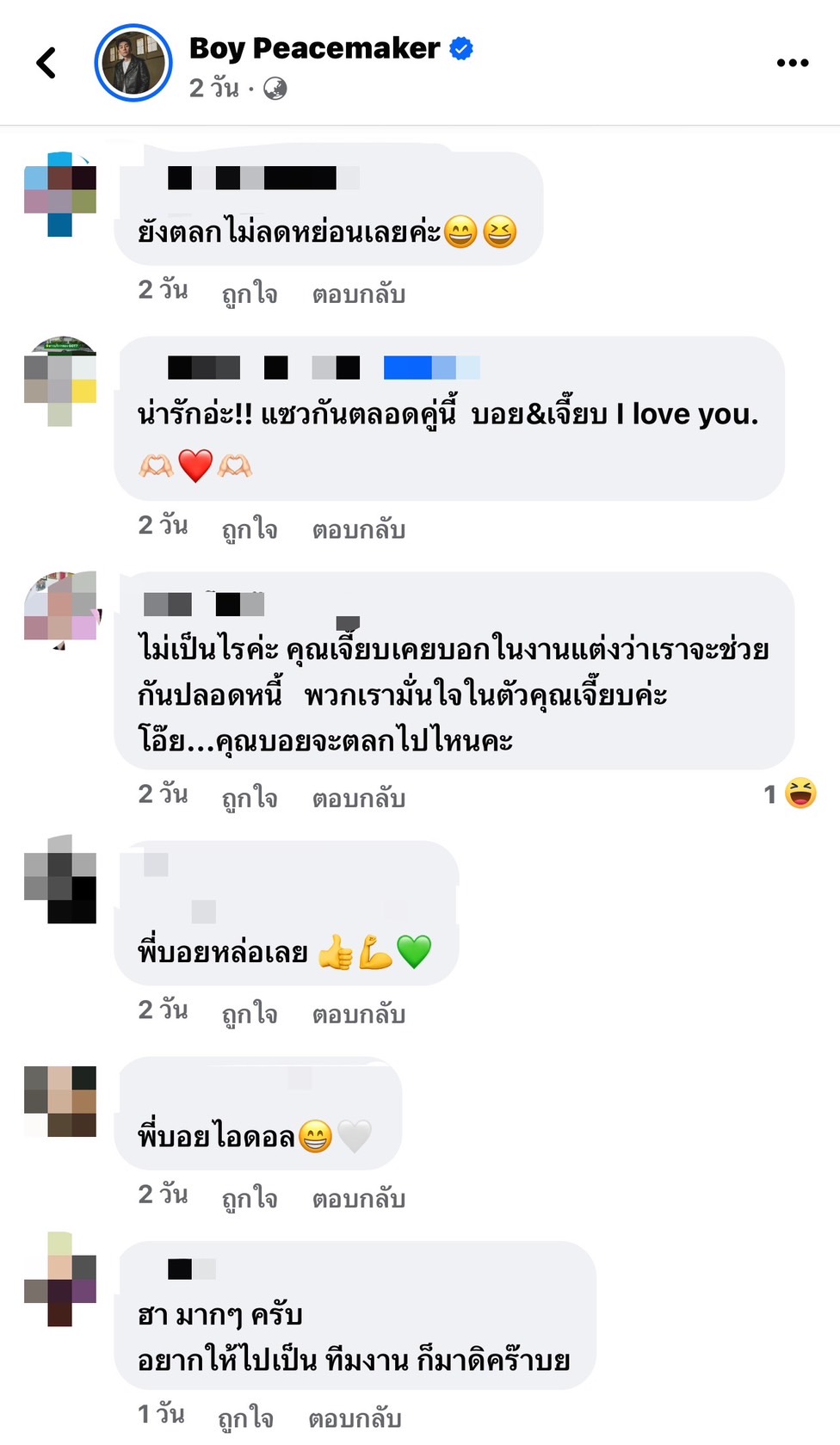Like the "พี่บอยหล่อเลย" comment
This screenshot has height=1445, width=840.
pos(250,1015)
